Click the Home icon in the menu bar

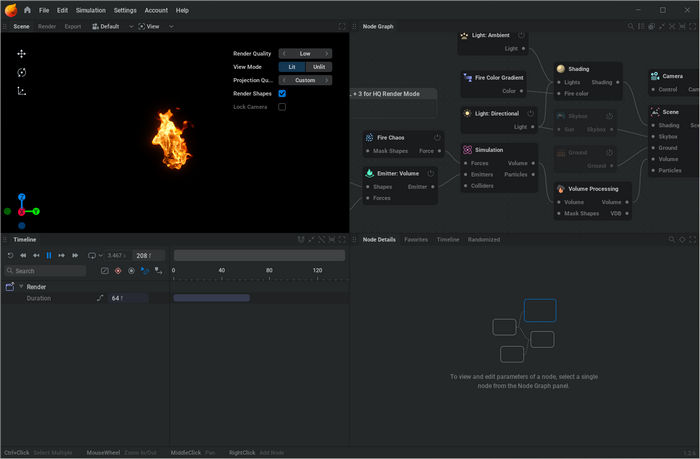[x=27, y=10]
